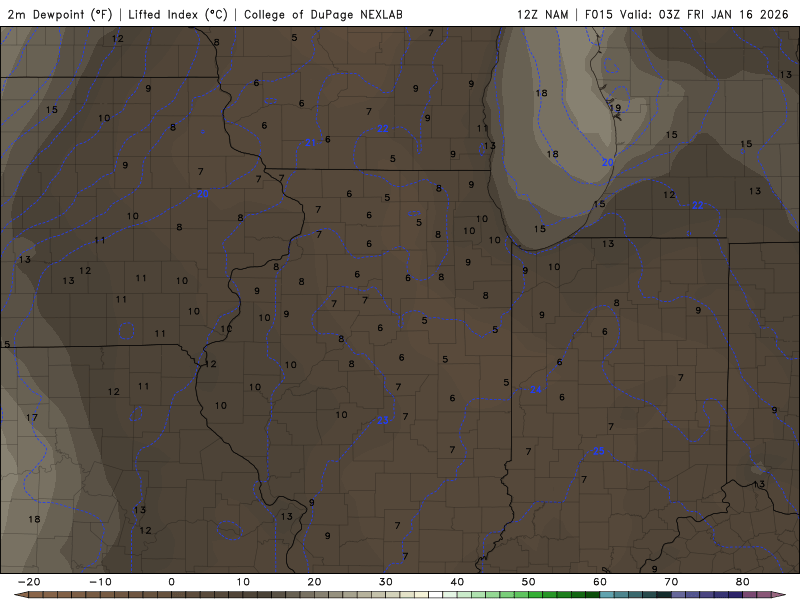This screenshot has width=800, height=600.
Task: Click the colorbar's left arrow end cap
Action: point(21,595)
